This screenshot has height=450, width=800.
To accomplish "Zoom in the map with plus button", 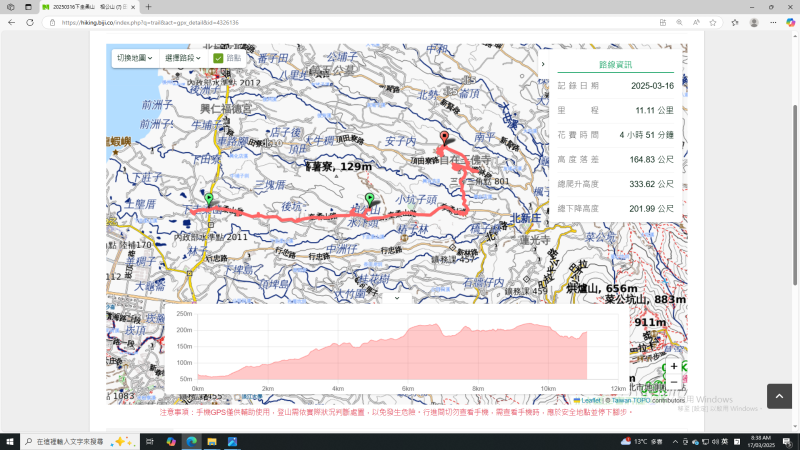I will [674, 366].
